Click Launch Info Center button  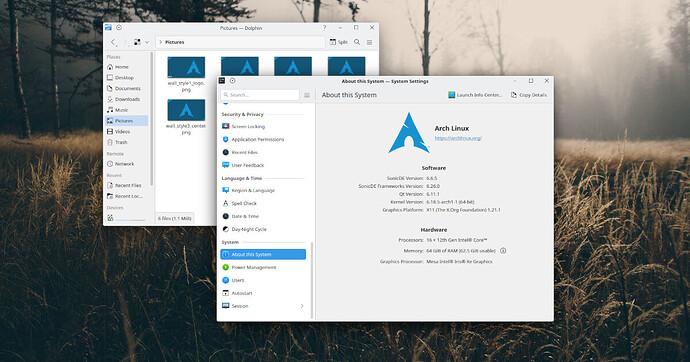pyautogui.click(x=475, y=95)
